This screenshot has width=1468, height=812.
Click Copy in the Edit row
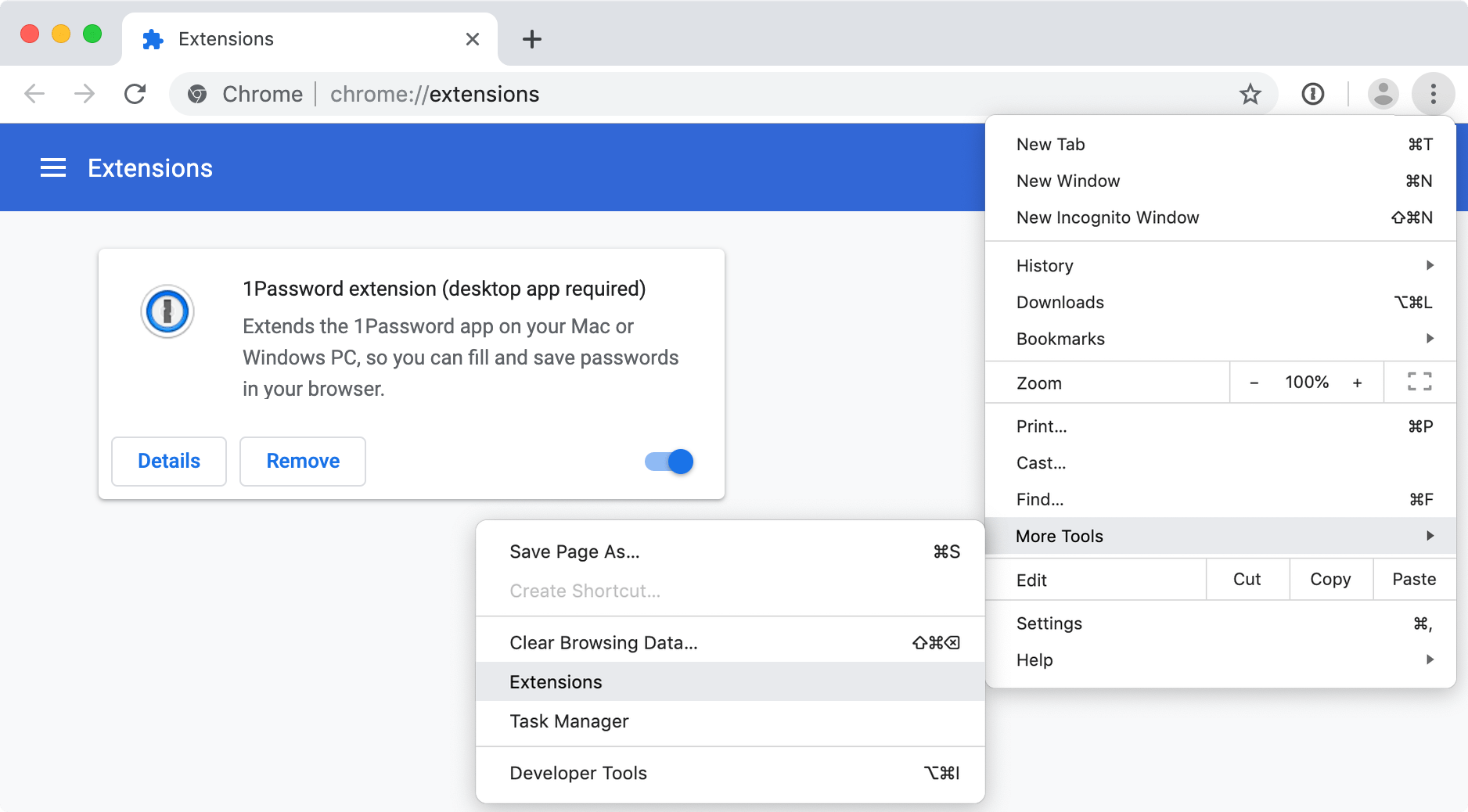click(1330, 579)
